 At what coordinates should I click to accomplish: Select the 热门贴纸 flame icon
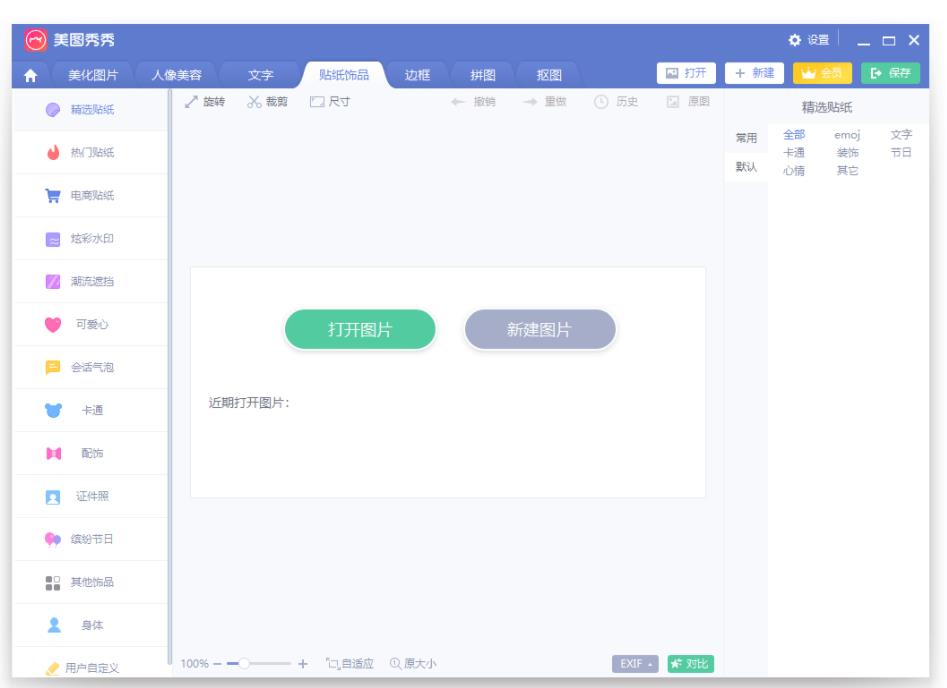pyautogui.click(x=55, y=153)
